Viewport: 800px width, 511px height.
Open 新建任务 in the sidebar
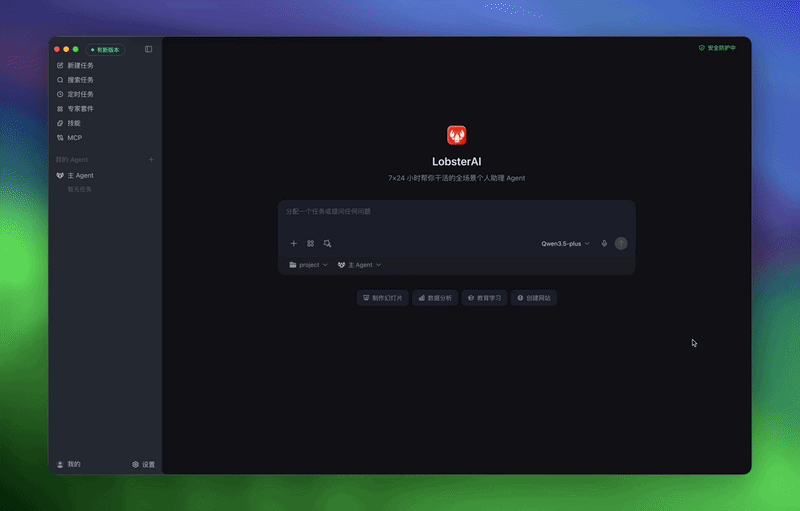75,65
